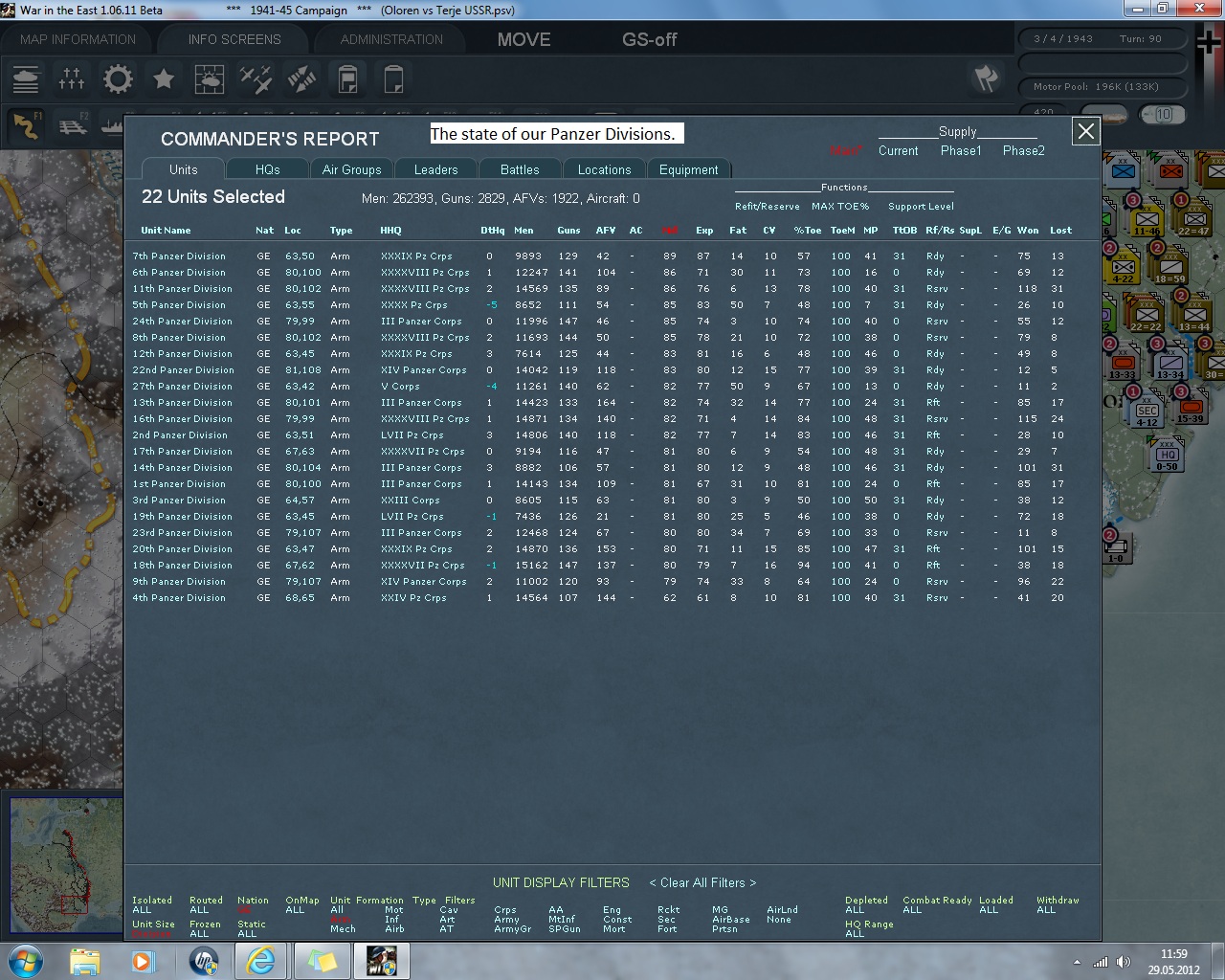Open the HP taskbar icon

(x=203, y=961)
